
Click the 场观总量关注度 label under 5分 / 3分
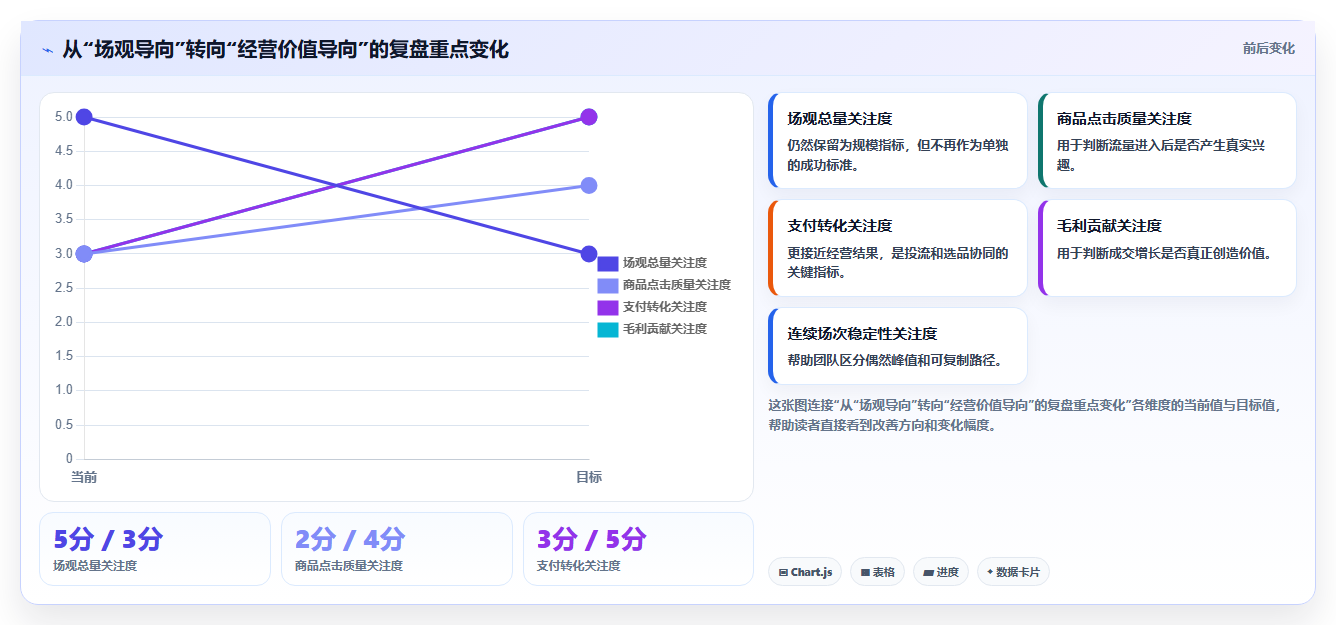[x=95, y=566]
